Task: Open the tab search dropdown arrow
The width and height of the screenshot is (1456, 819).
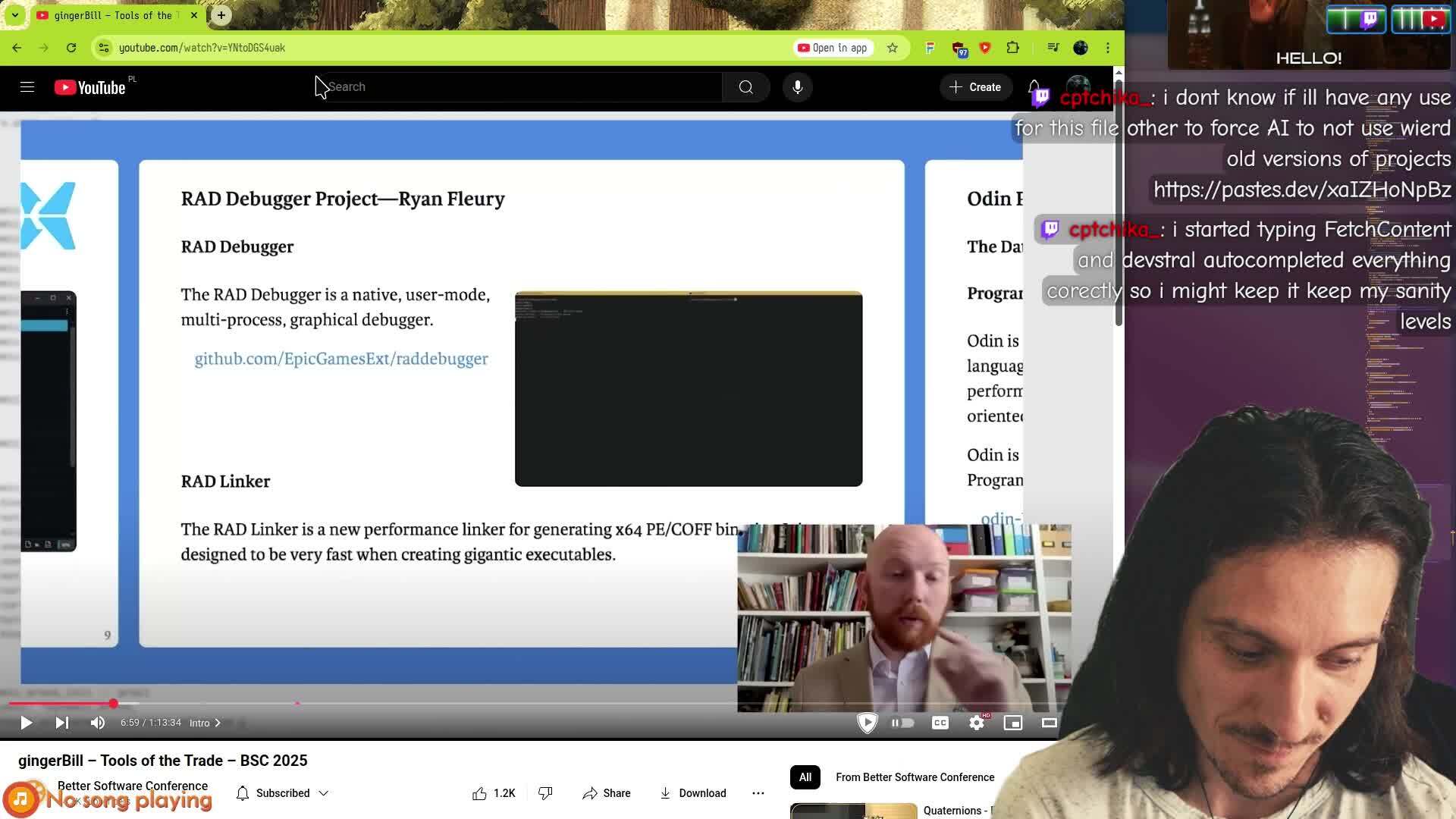Action: (14, 15)
